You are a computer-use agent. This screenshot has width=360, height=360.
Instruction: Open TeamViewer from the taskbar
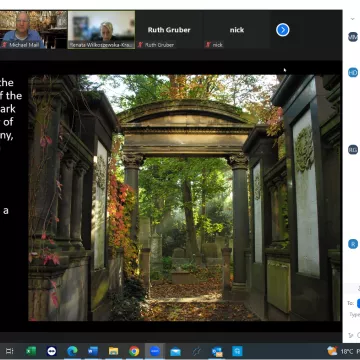tap(52, 351)
